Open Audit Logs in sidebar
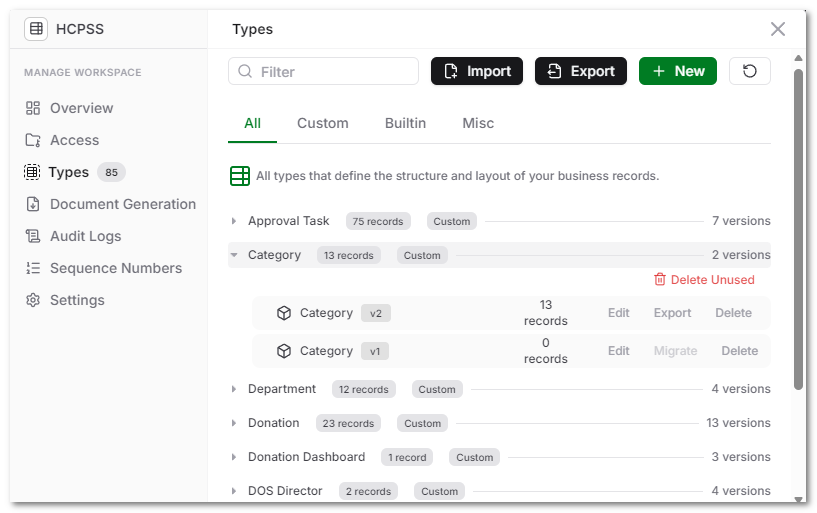 point(85,236)
